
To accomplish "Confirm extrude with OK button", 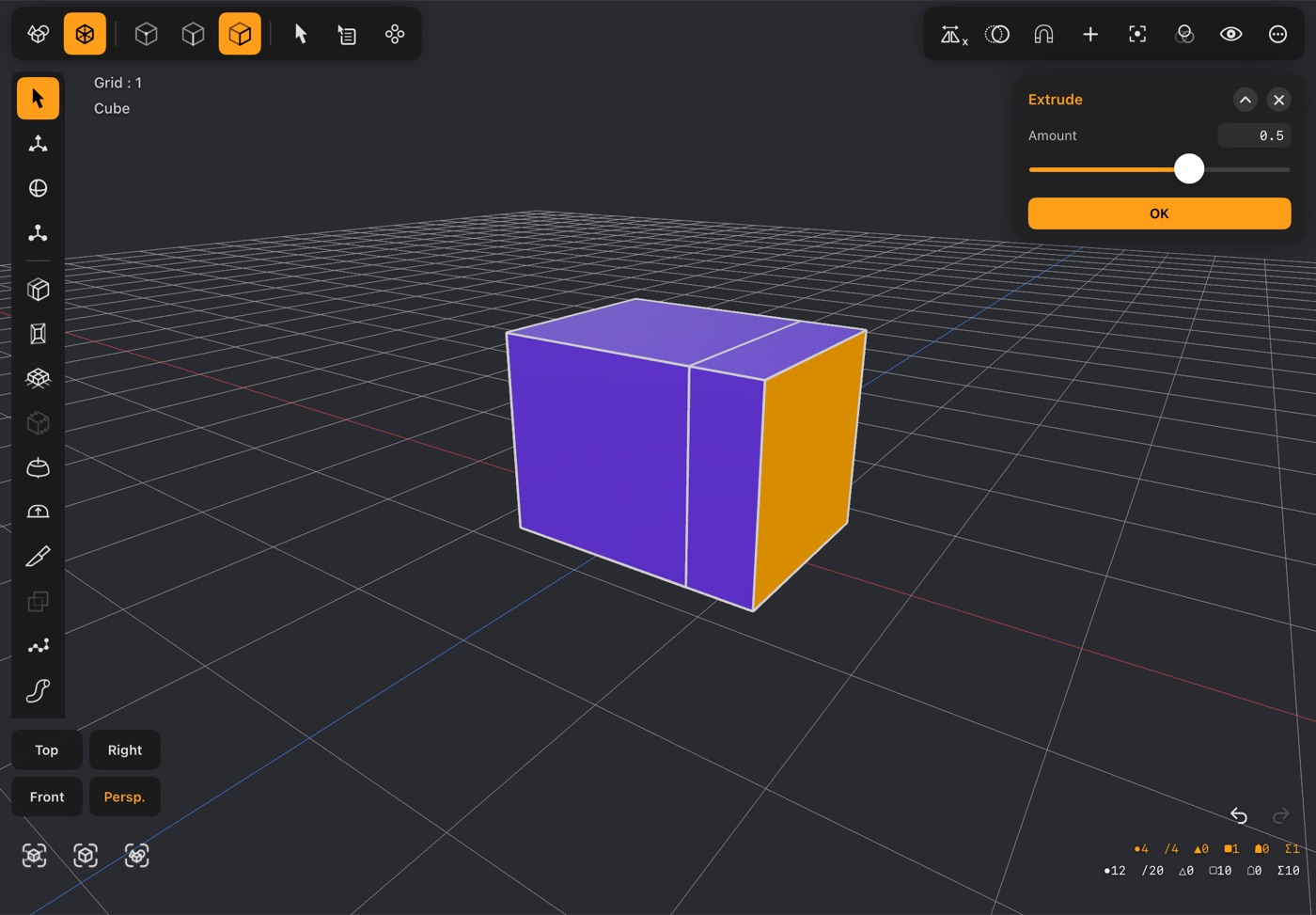I will coord(1159,213).
